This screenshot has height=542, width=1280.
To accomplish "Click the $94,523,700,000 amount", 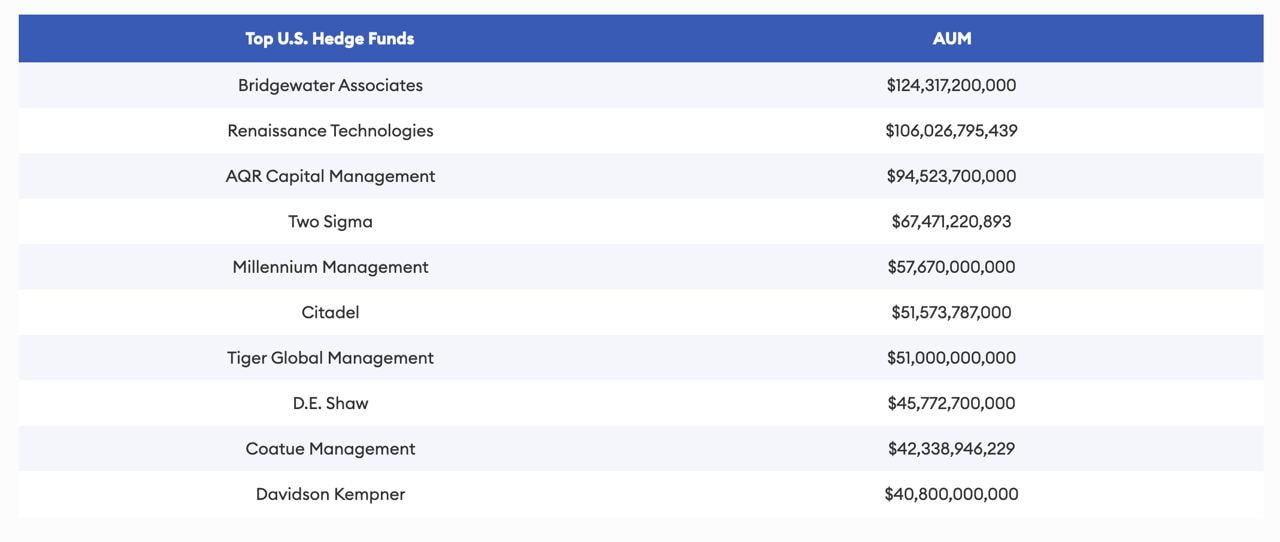I will pos(951,176).
